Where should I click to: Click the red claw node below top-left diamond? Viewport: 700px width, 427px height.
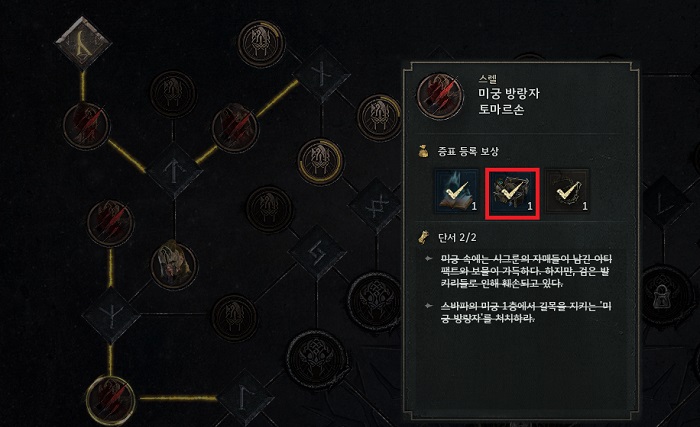pos(87,126)
